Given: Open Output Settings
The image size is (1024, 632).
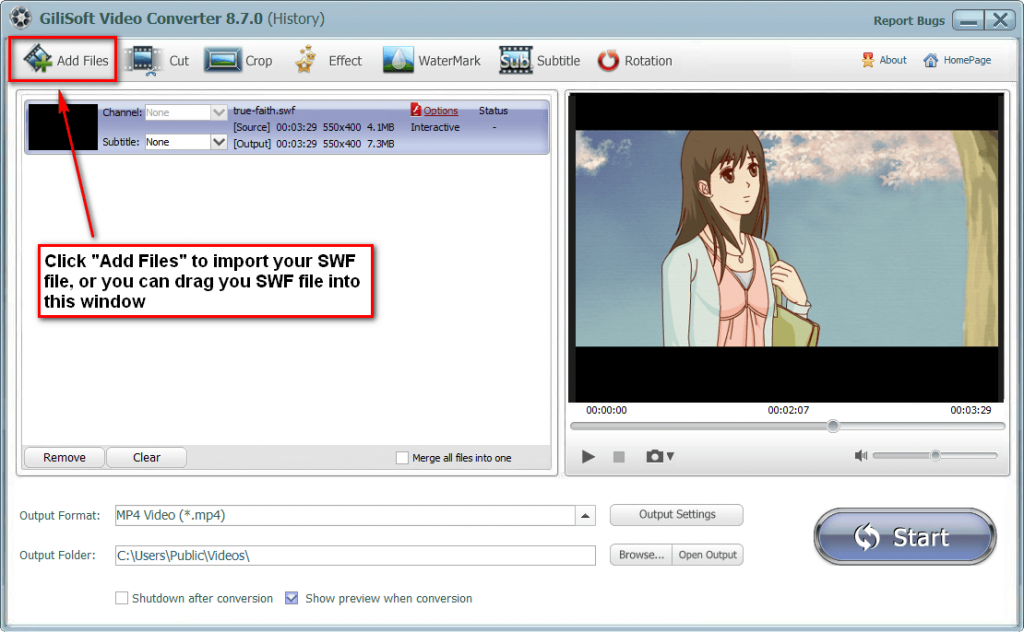Looking at the screenshot, I should (x=677, y=514).
